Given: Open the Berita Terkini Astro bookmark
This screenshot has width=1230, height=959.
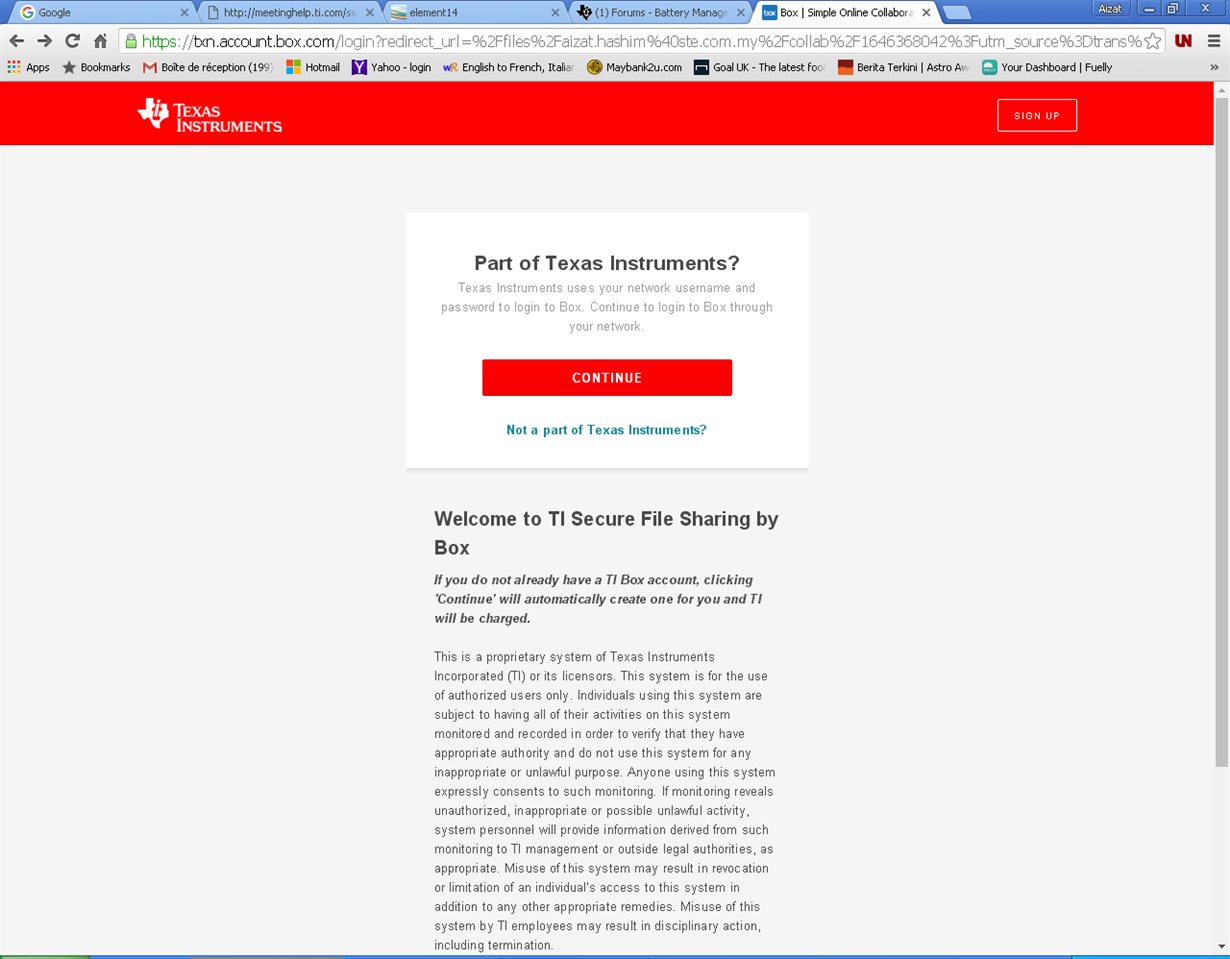Looking at the screenshot, I should pyautogui.click(x=904, y=67).
